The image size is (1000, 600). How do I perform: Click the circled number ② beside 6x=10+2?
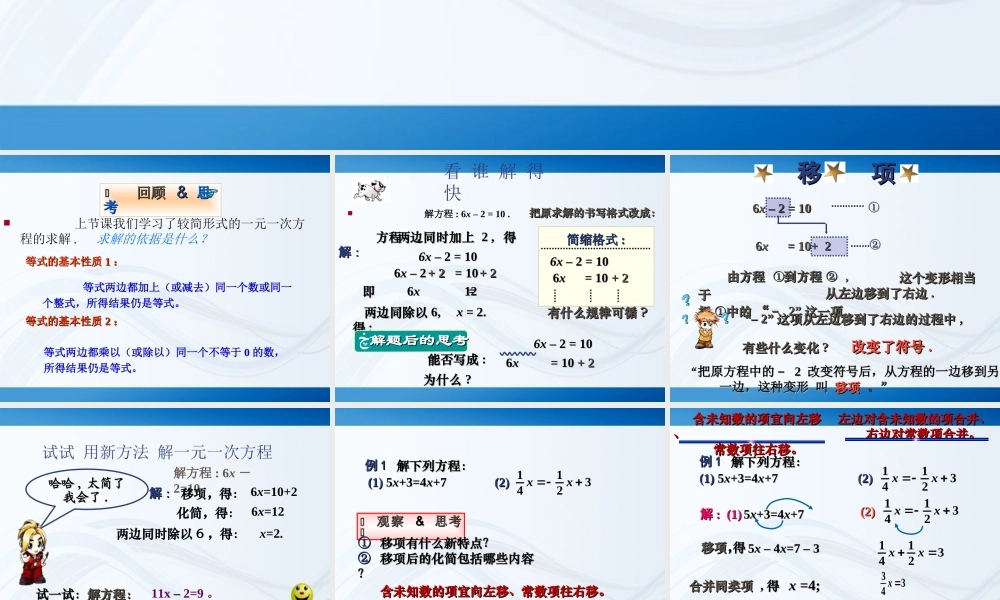point(874,244)
